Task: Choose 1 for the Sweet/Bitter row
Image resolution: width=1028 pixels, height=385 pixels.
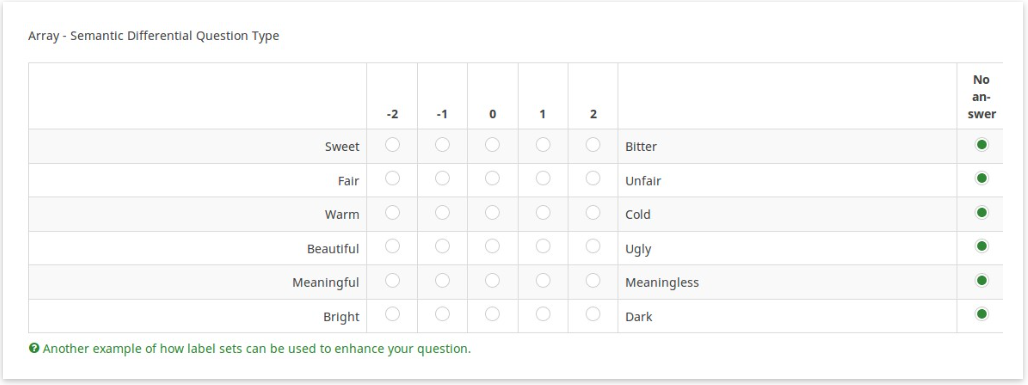Action: point(543,144)
